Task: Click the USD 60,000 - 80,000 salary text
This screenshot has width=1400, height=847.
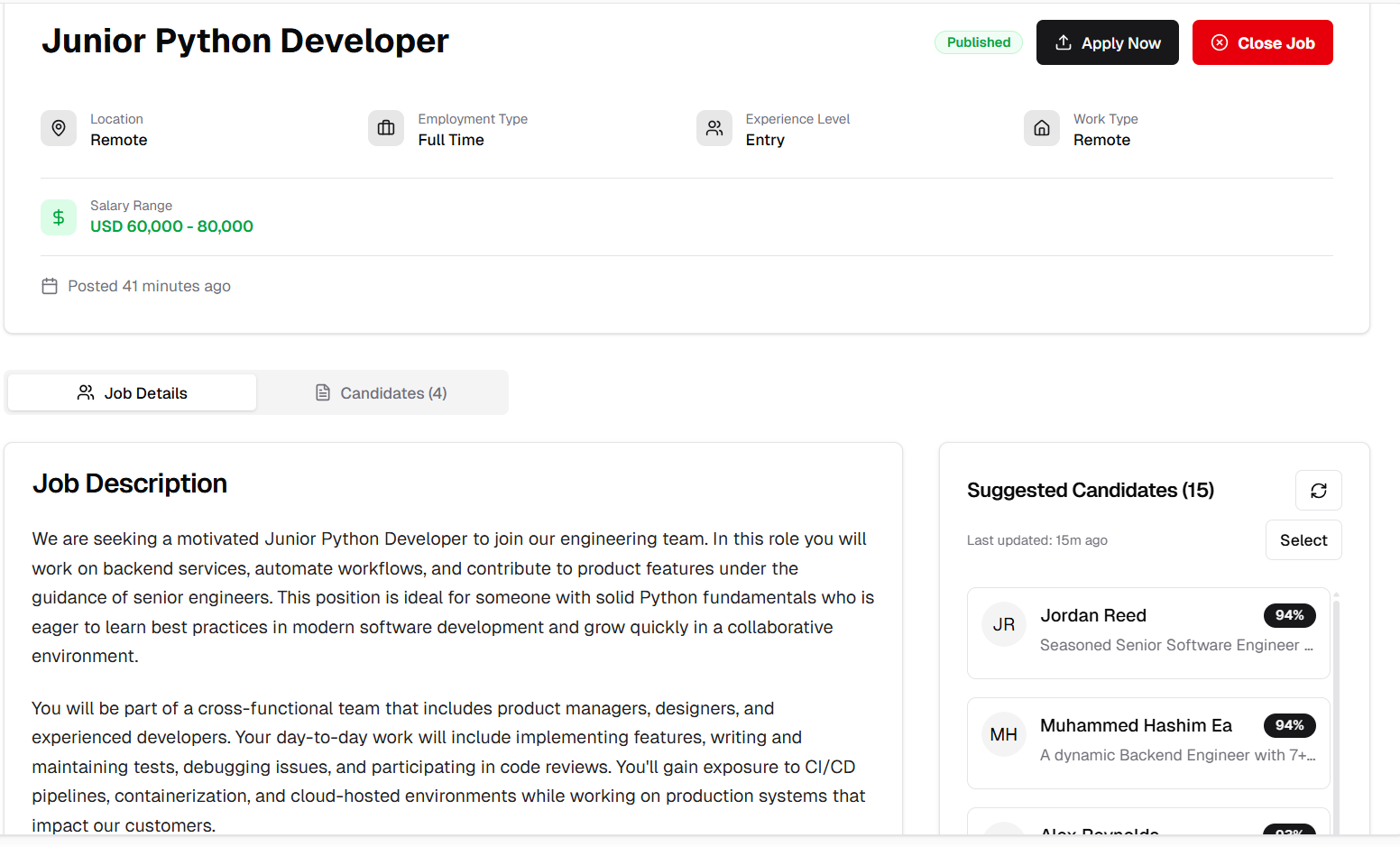Action: point(171,226)
